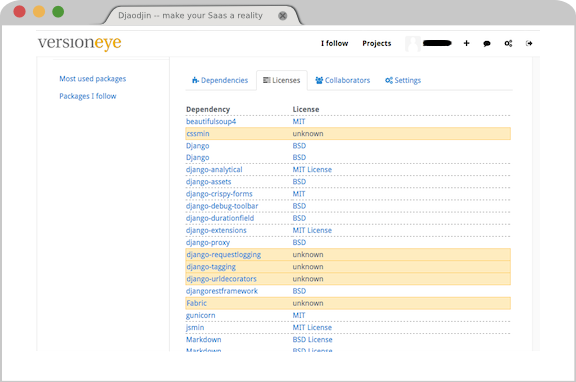
Task: Click the MIT license of beautifulsoup4
Action: coord(299,121)
